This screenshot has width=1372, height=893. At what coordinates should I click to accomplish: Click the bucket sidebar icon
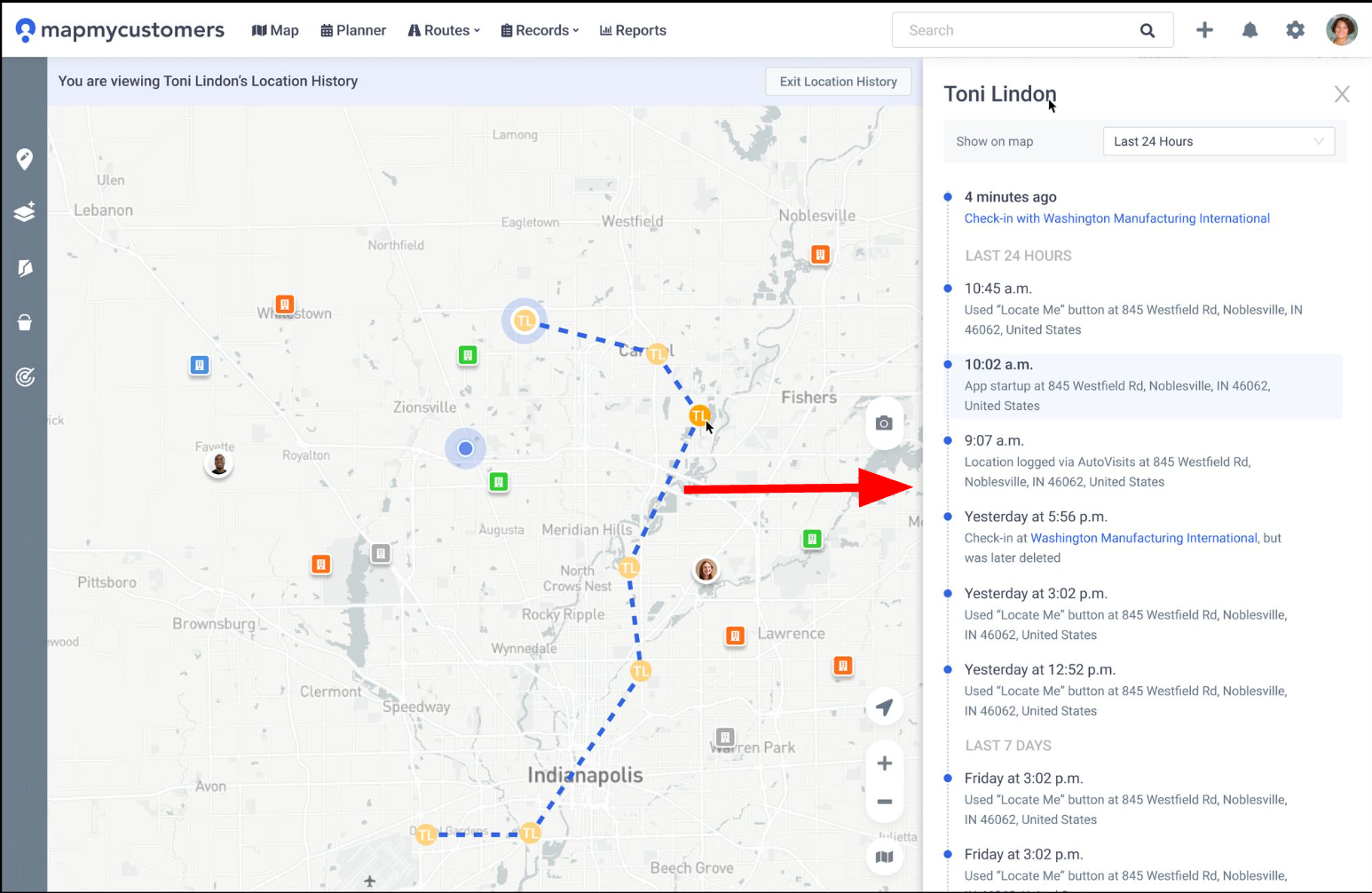pos(25,322)
